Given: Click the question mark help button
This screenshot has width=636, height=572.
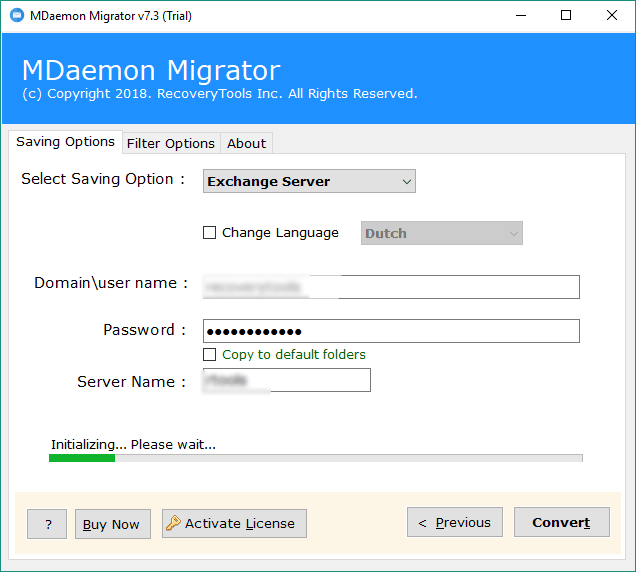Looking at the screenshot, I should [x=47, y=524].
